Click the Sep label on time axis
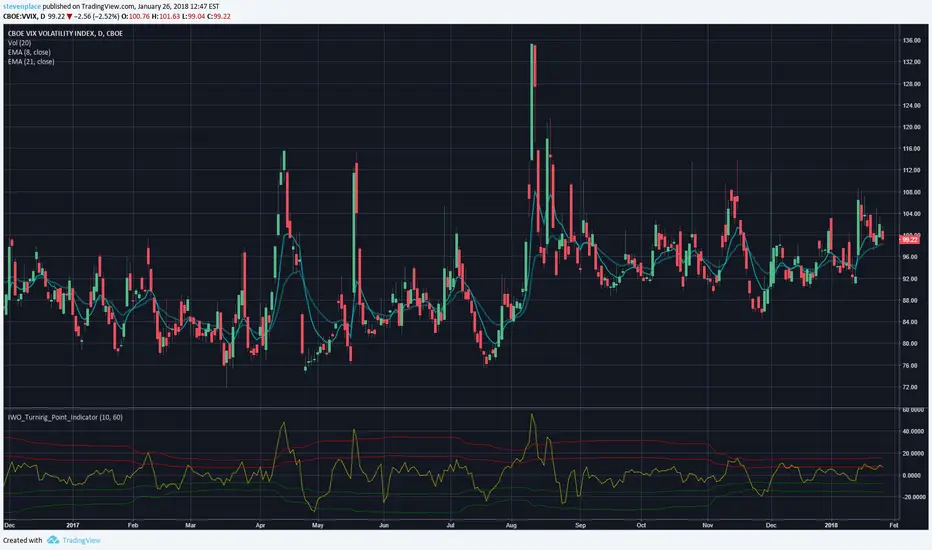This screenshot has width=932, height=550. point(580,525)
